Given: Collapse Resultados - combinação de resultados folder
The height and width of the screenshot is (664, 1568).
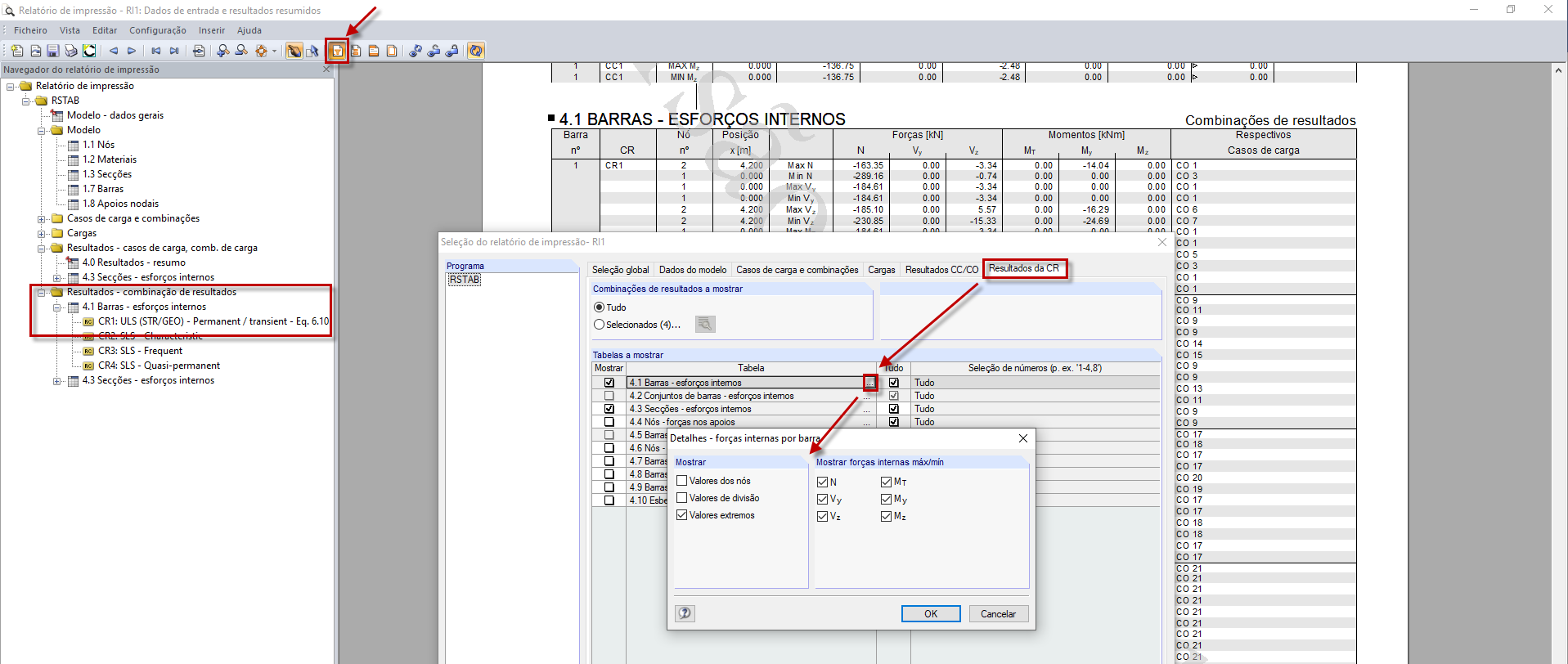Looking at the screenshot, I should 42,292.
